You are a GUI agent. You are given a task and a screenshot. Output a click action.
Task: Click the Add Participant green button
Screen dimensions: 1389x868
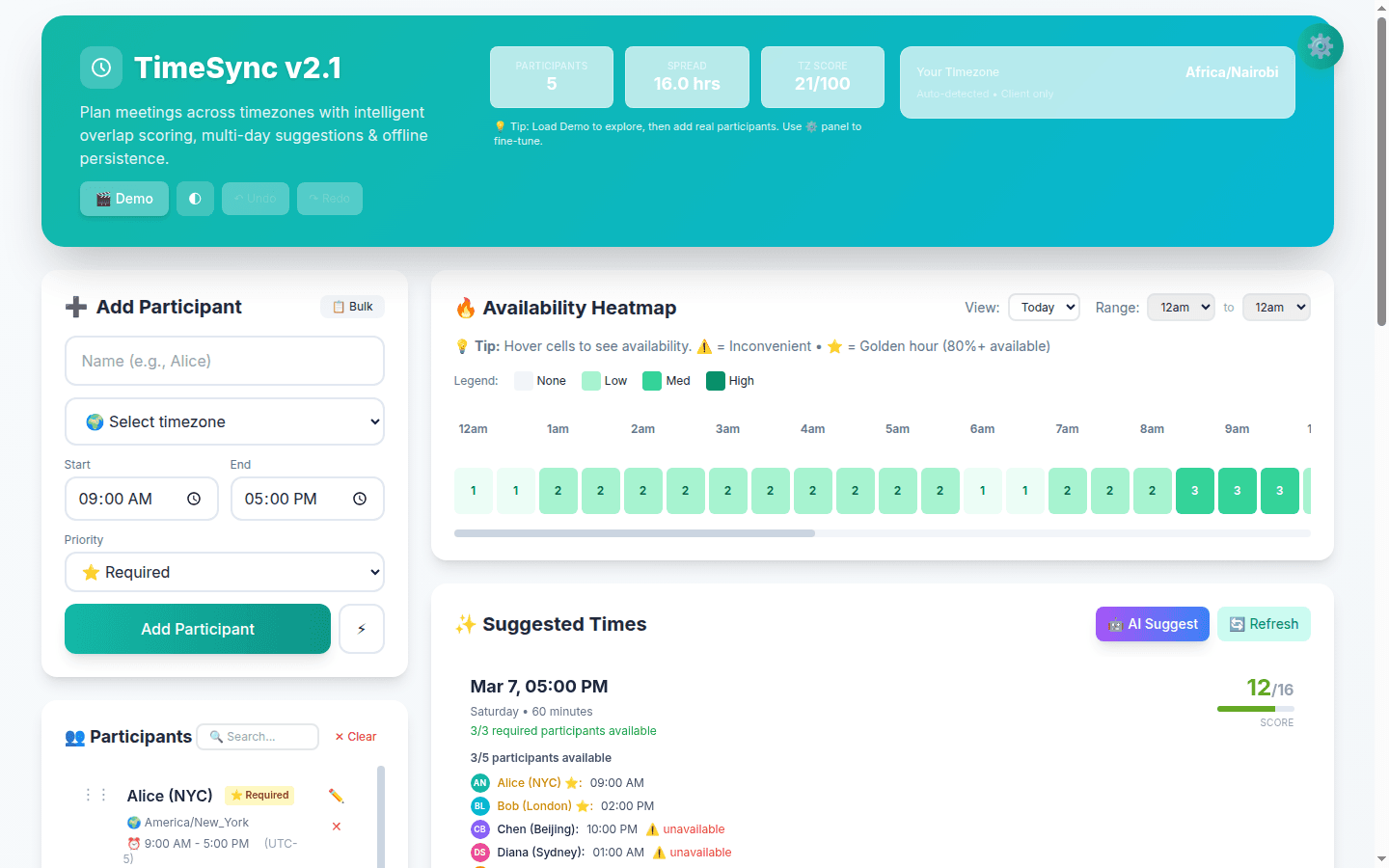pyautogui.click(x=198, y=629)
